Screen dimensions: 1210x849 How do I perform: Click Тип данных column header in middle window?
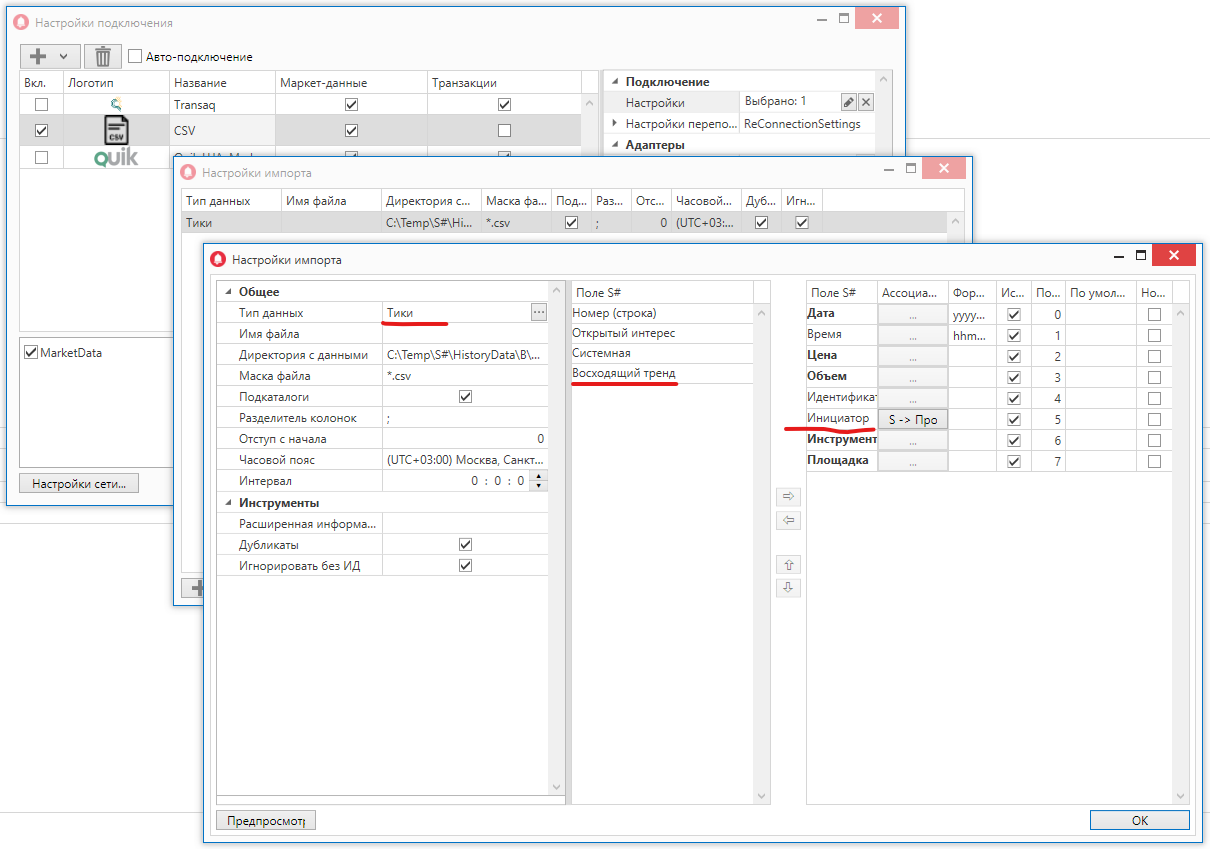[231, 201]
